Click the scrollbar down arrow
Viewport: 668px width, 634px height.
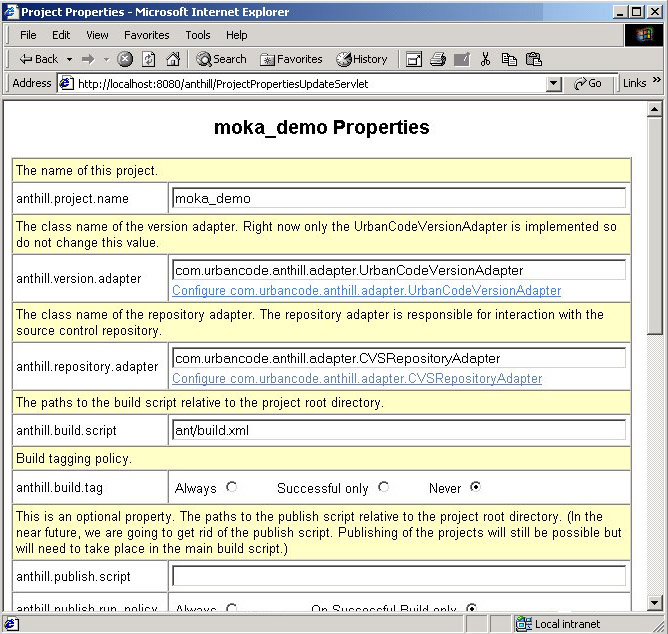click(x=655, y=603)
